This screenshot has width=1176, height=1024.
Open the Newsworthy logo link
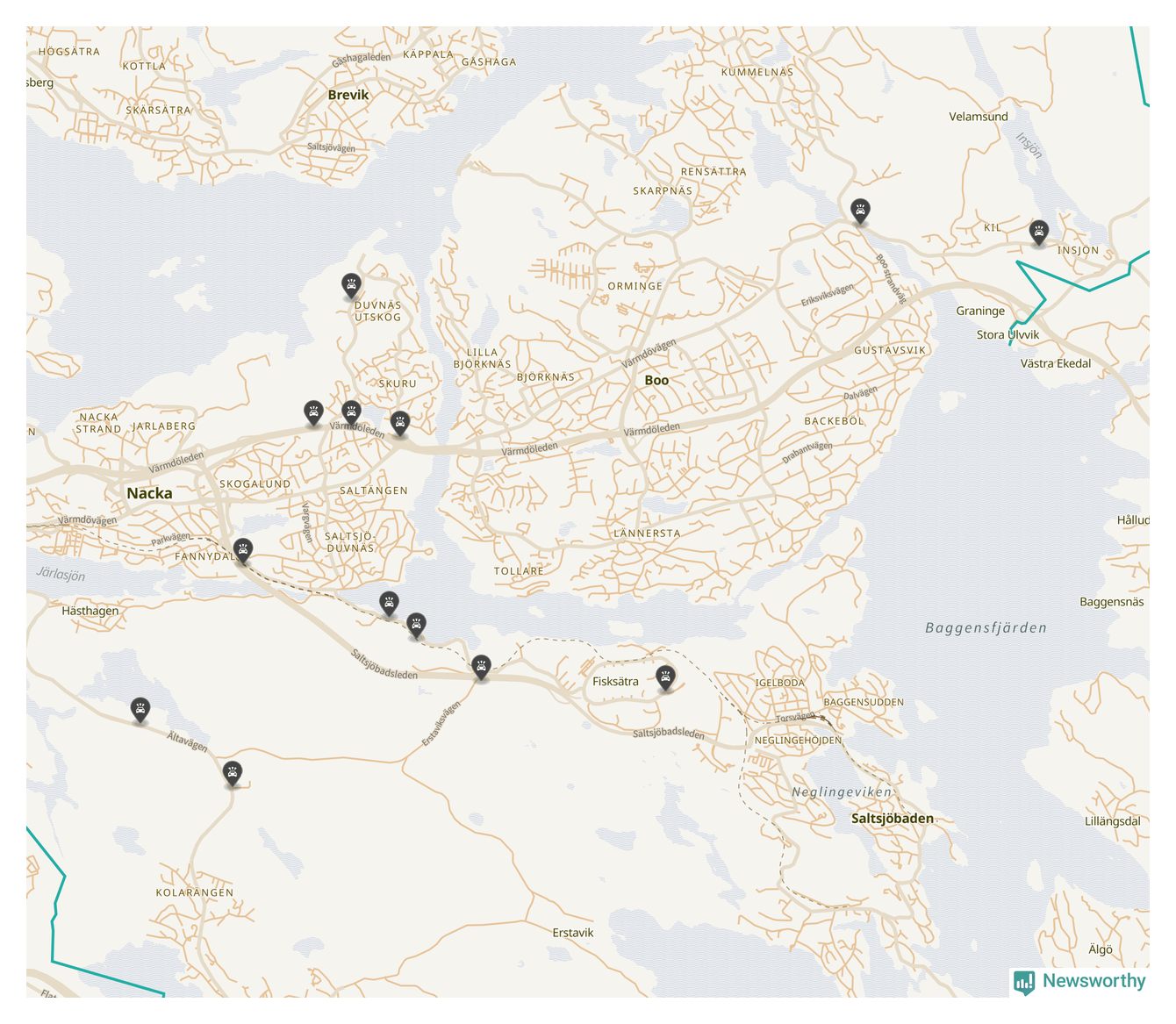pyautogui.click(x=1079, y=981)
